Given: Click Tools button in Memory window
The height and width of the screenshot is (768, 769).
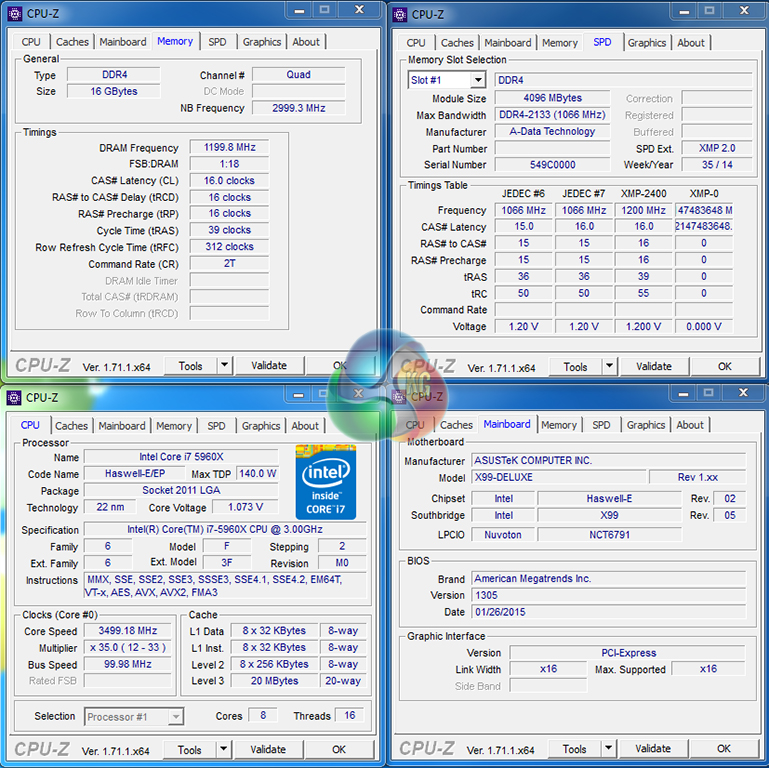Looking at the screenshot, I should 190,366.
